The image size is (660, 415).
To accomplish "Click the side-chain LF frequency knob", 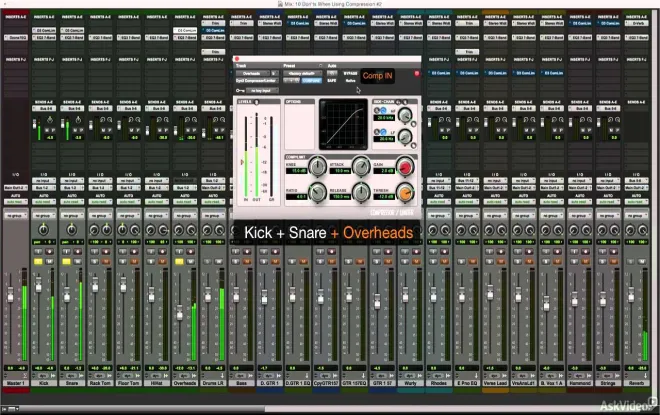I will coord(405,136).
